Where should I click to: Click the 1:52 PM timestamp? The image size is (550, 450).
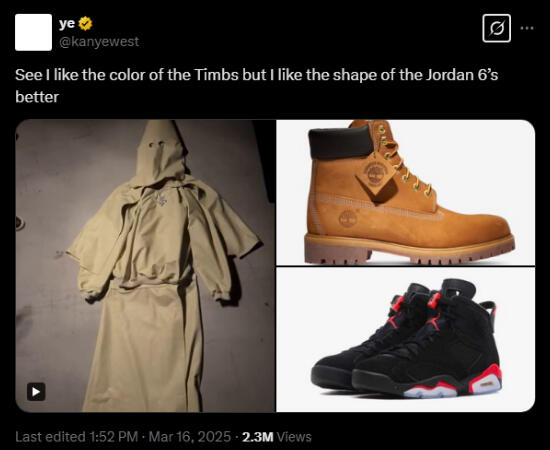(x=114, y=437)
